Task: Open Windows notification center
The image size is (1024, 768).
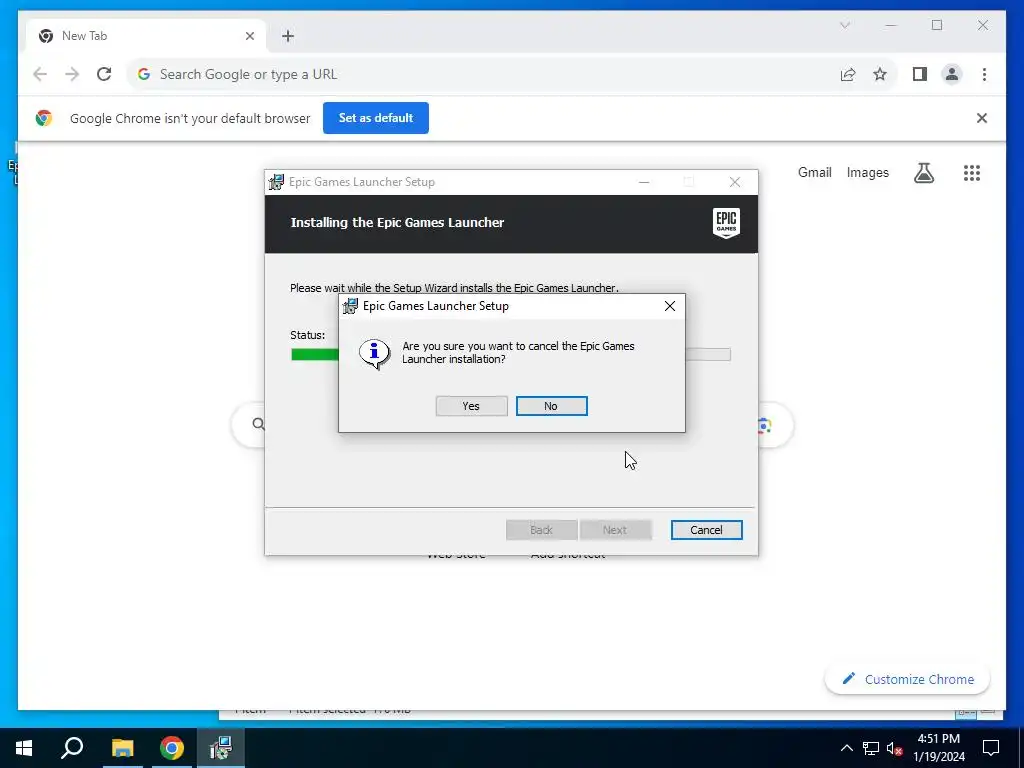Action: [x=991, y=748]
